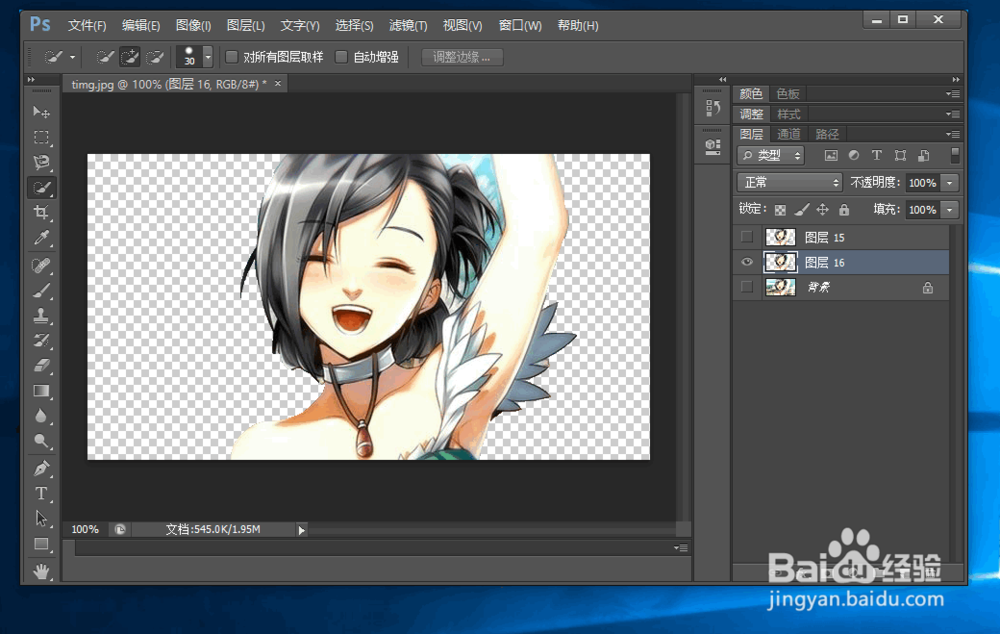Open the 颜色 panel flyout menu

pyautogui.click(x=953, y=94)
